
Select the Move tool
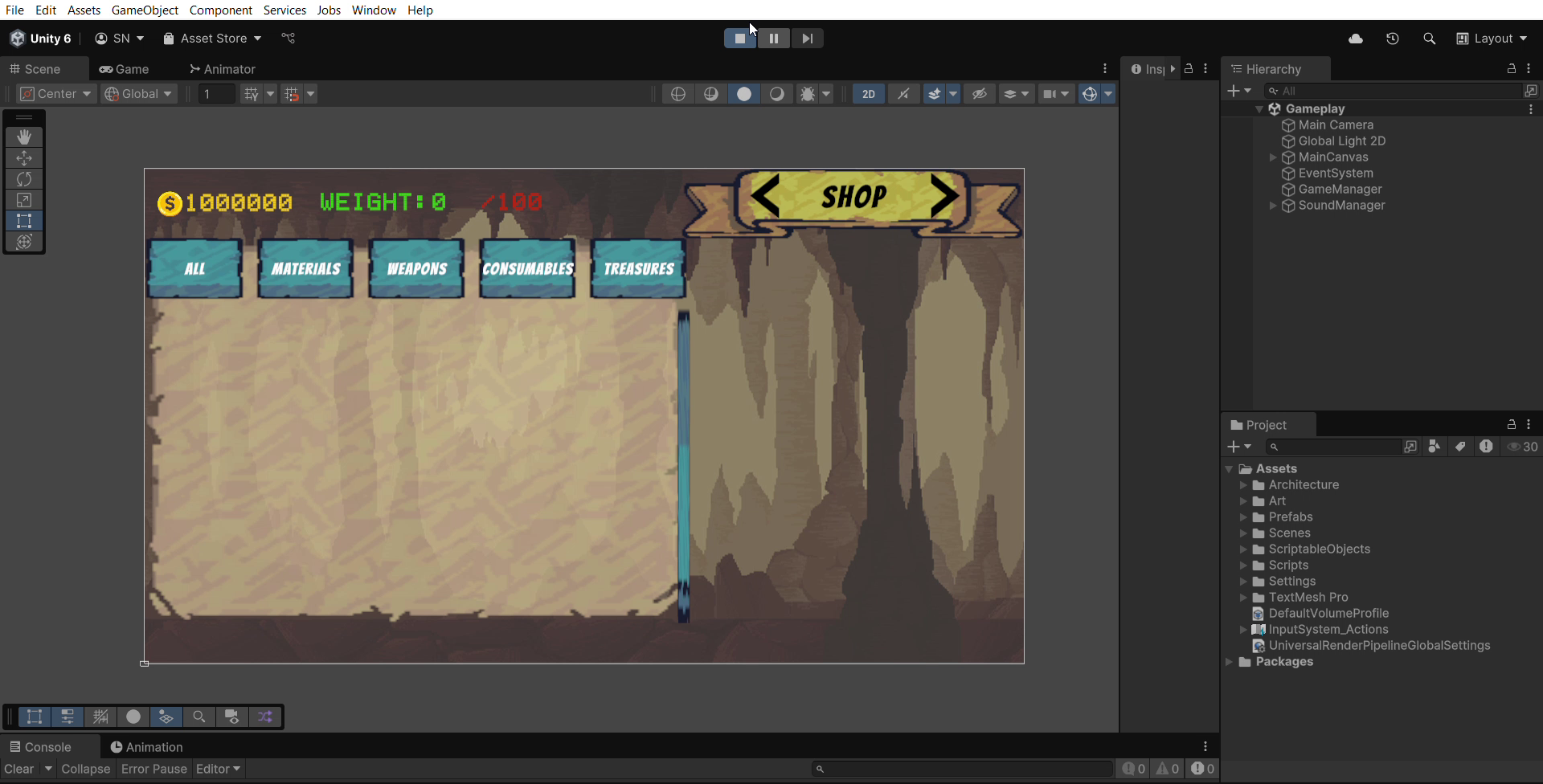24,158
